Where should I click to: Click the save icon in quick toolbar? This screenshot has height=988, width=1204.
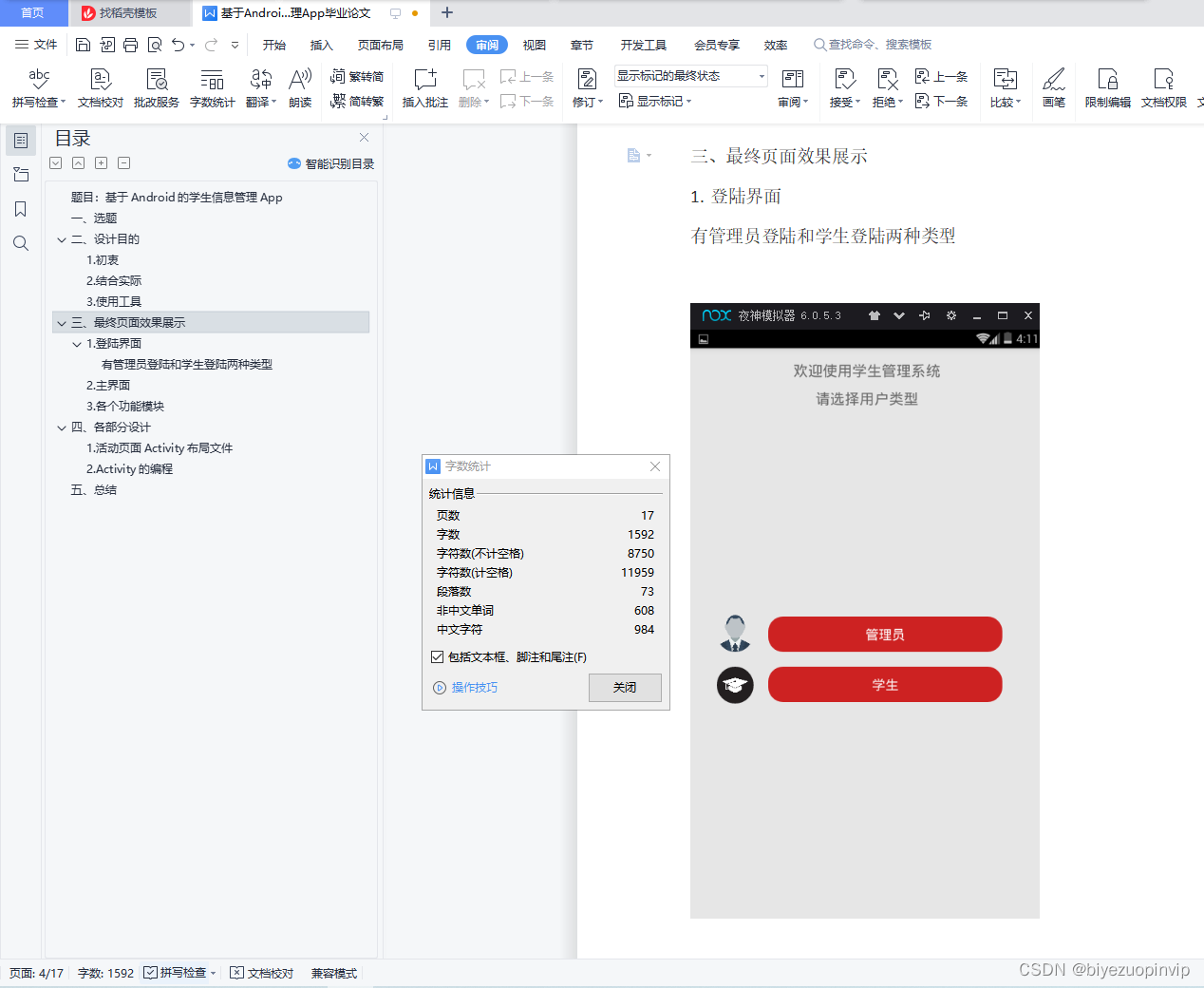(83, 45)
